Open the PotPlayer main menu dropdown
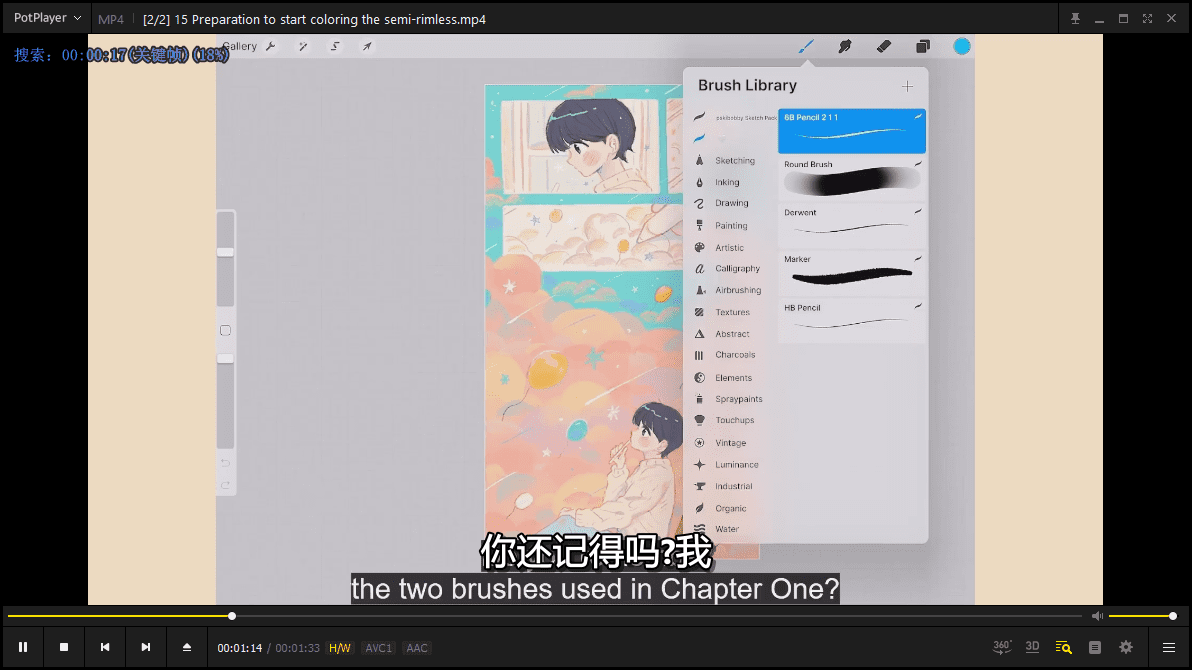 (47, 17)
